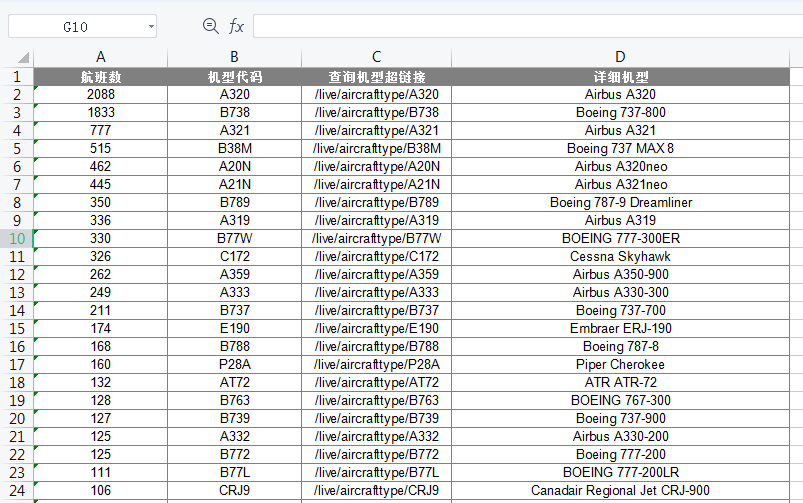Click cell with value 2088
Viewport: 803px width, 503px height.
click(100, 95)
